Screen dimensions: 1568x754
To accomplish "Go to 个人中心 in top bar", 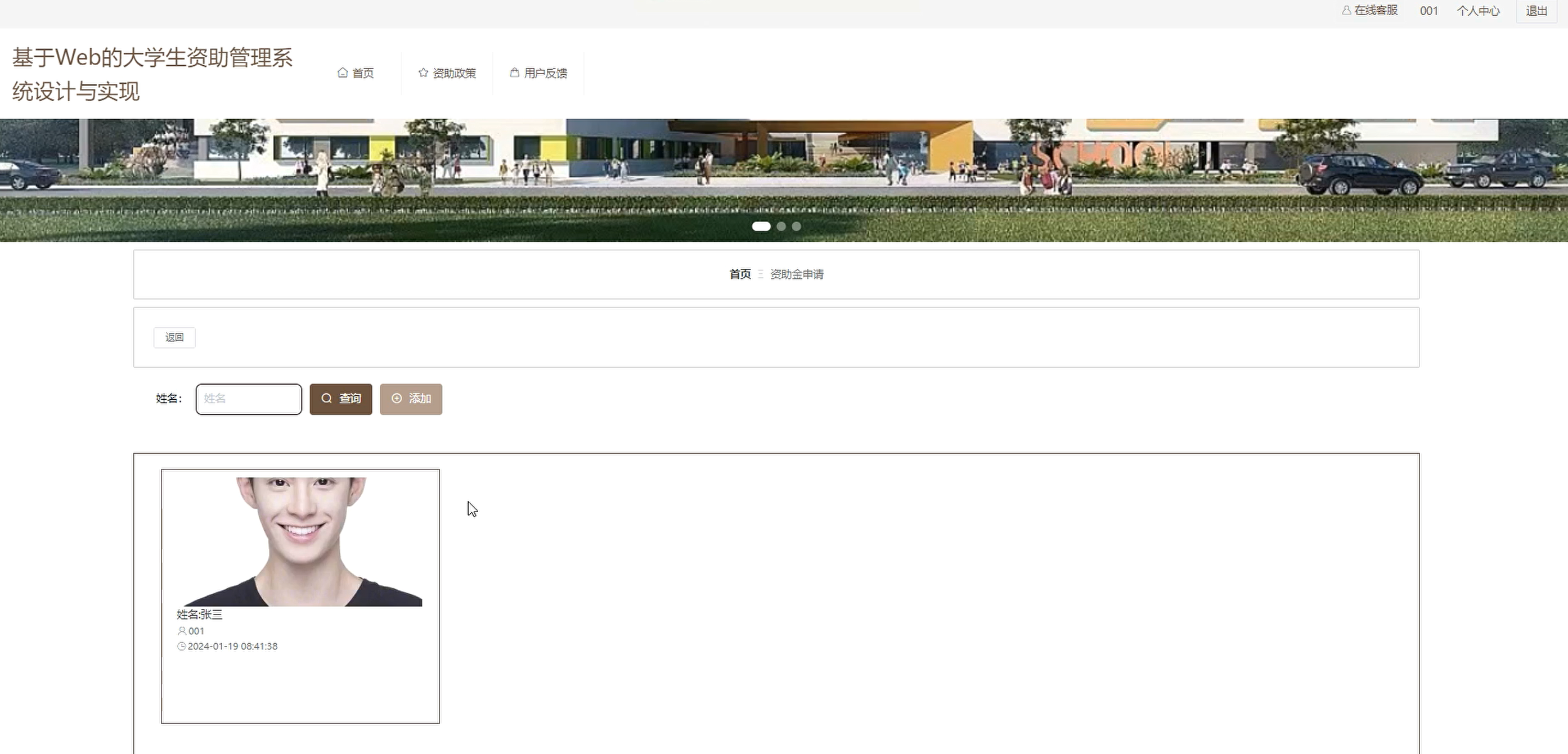I will (x=1478, y=11).
